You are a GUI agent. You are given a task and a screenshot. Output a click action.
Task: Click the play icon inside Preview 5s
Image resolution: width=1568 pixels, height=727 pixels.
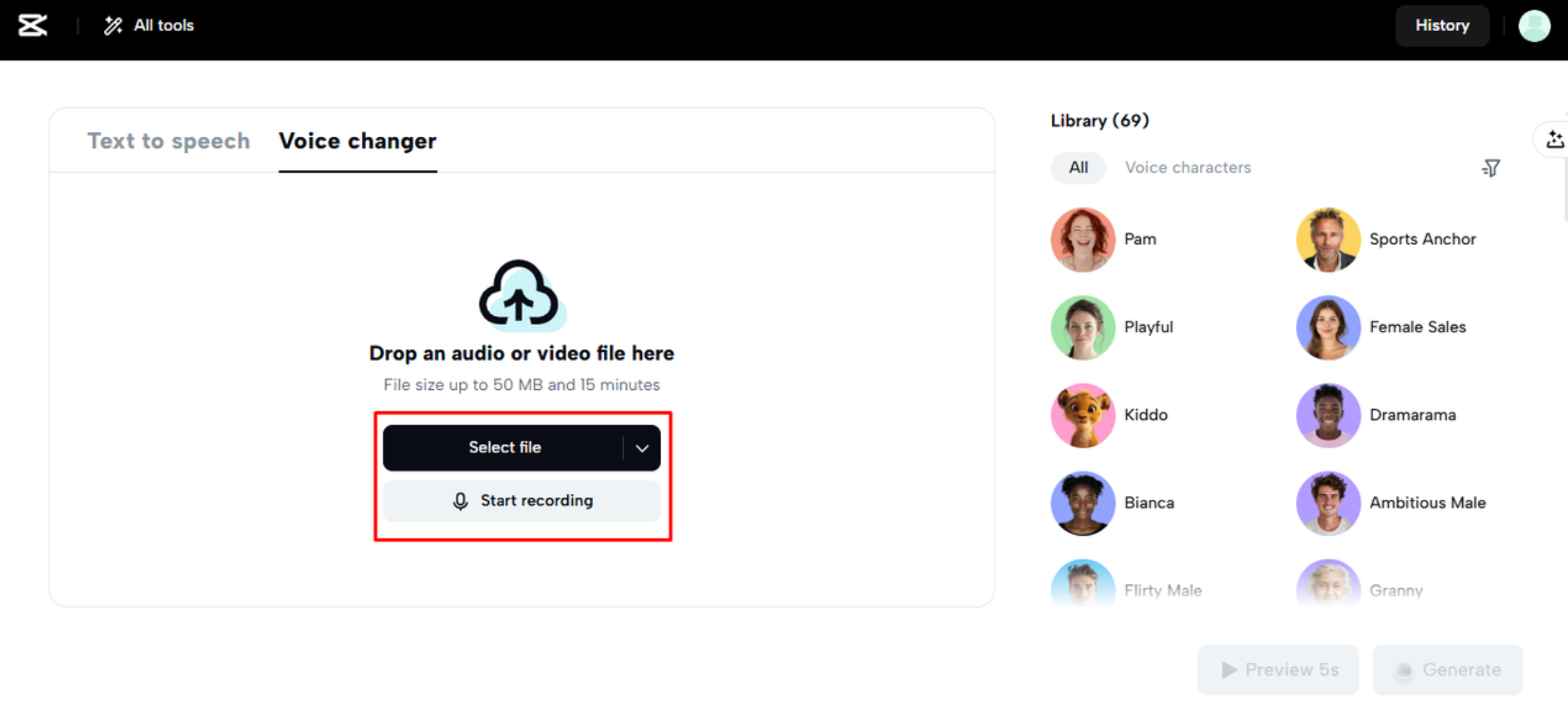(1229, 670)
